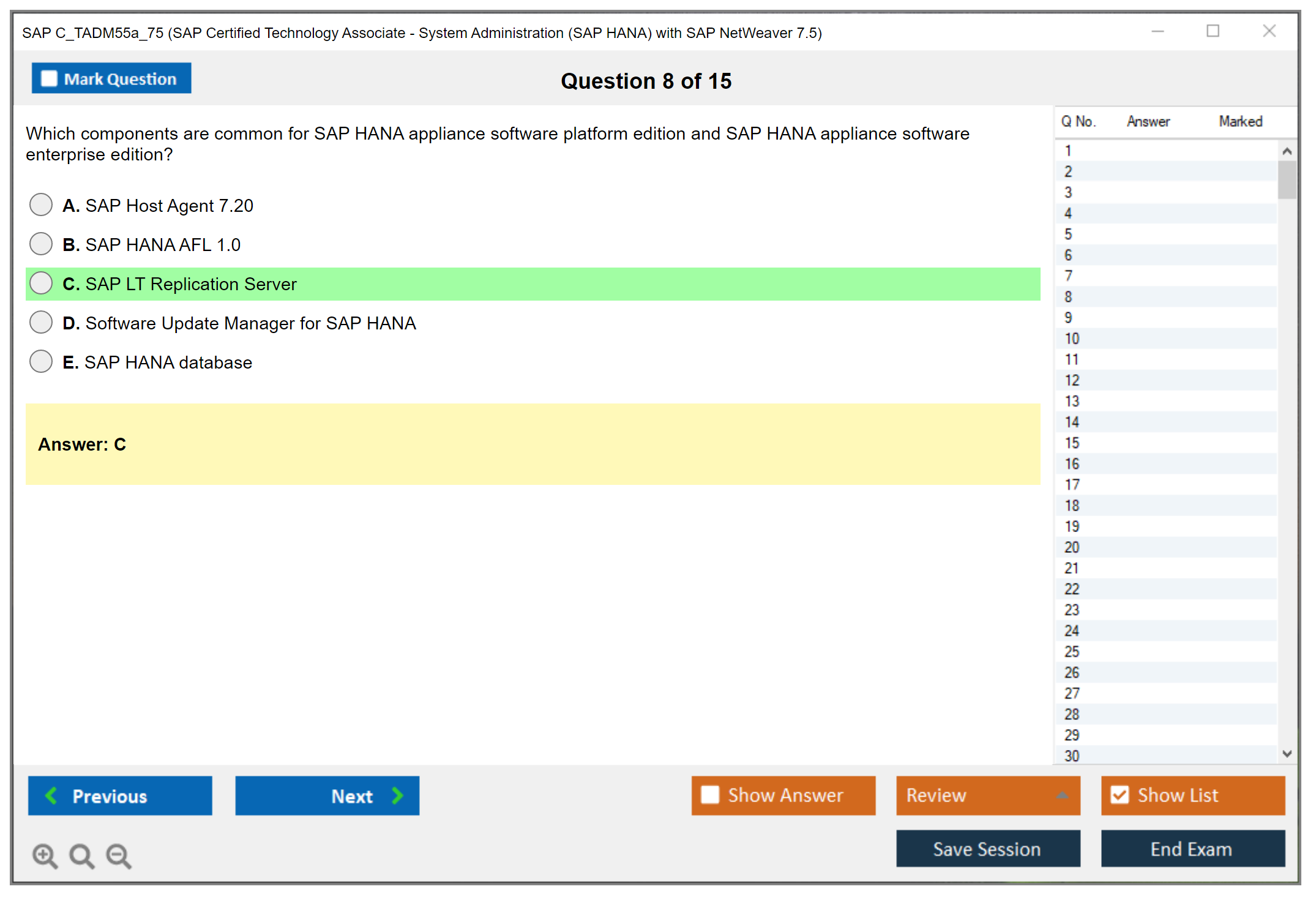Maximize the exam window
The height and width of the screenshot is (900, 1316).
point(1213,31)
